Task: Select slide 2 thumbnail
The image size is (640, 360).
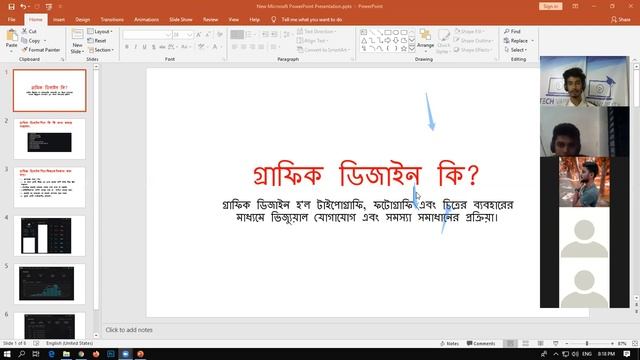Action: [x=49, y=139]
